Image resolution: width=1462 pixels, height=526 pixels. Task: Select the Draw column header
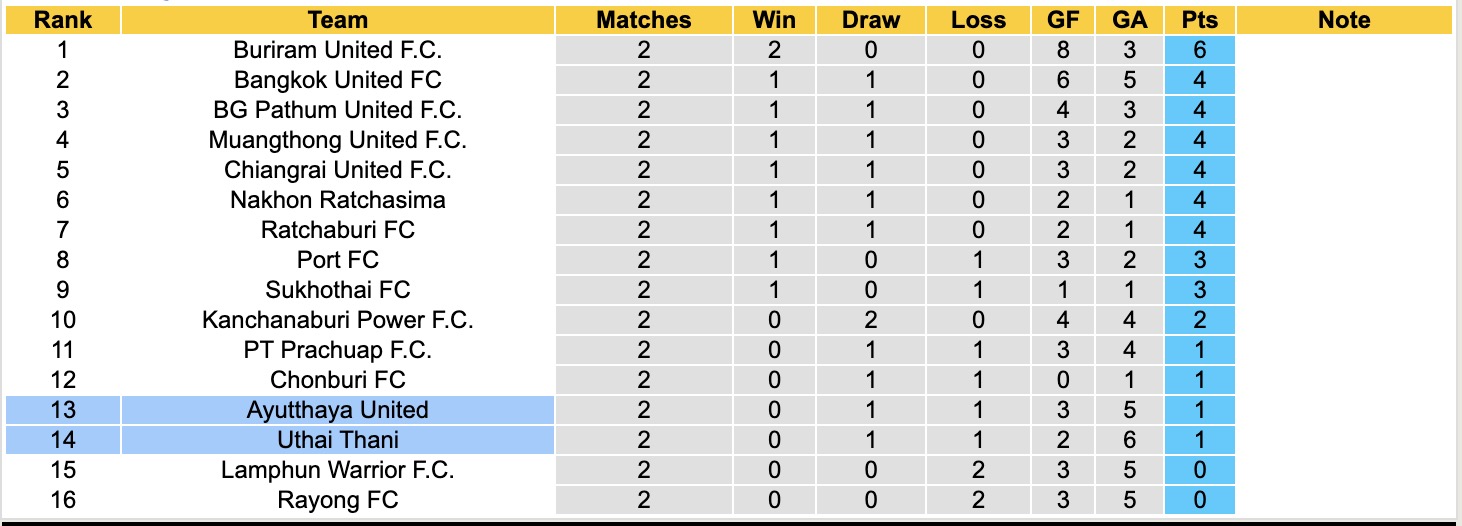tap(870, 20)
